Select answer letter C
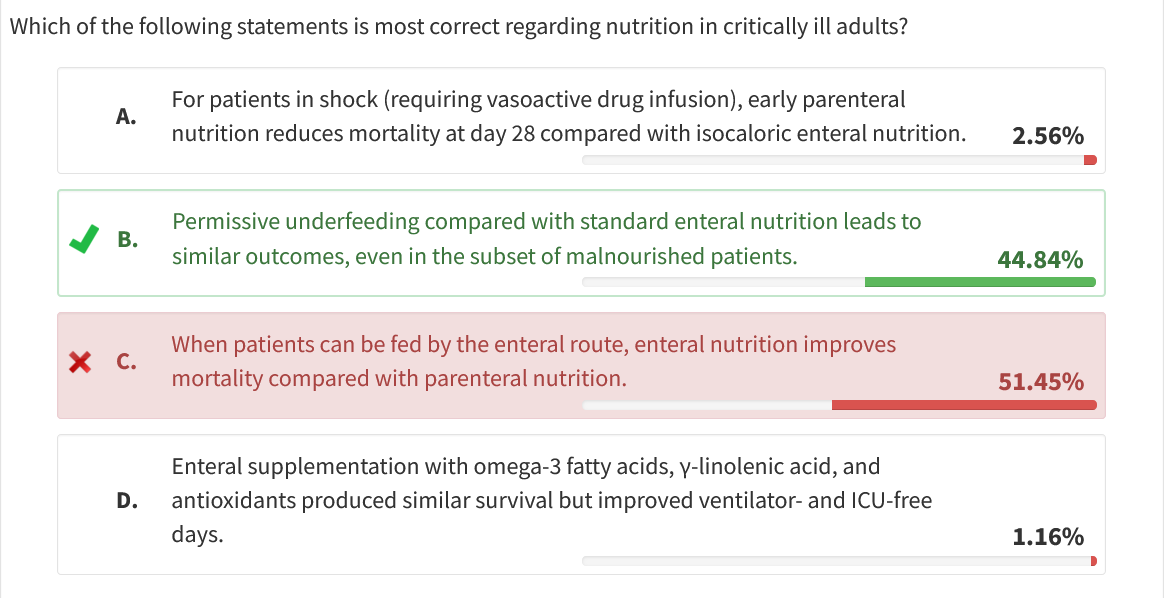Viewport: 1174px width, 598px height. [126, 362]
